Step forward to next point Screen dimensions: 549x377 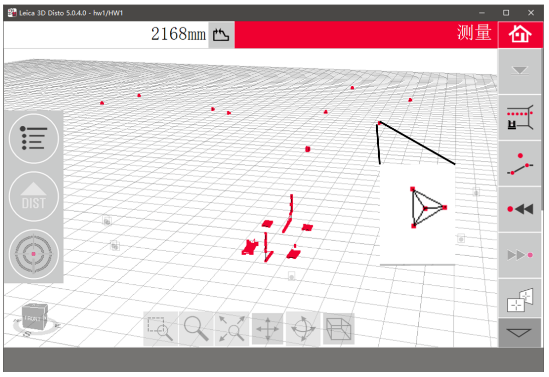pyautogui.click(x=520, y=255)
